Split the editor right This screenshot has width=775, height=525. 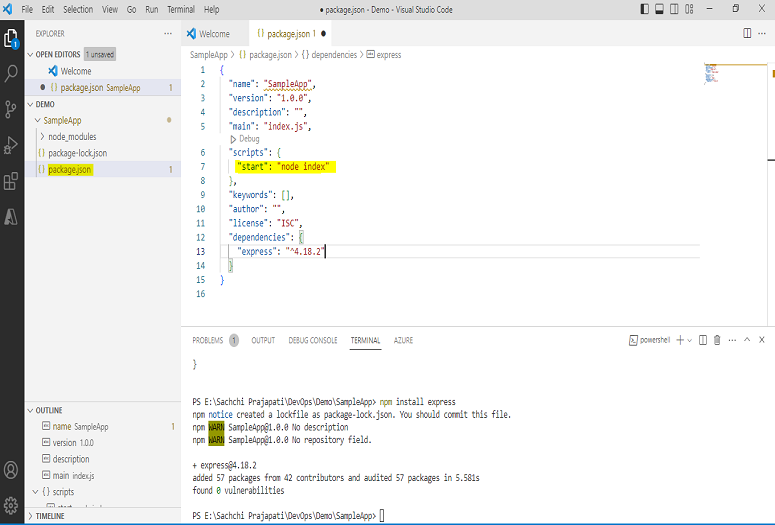747,33
